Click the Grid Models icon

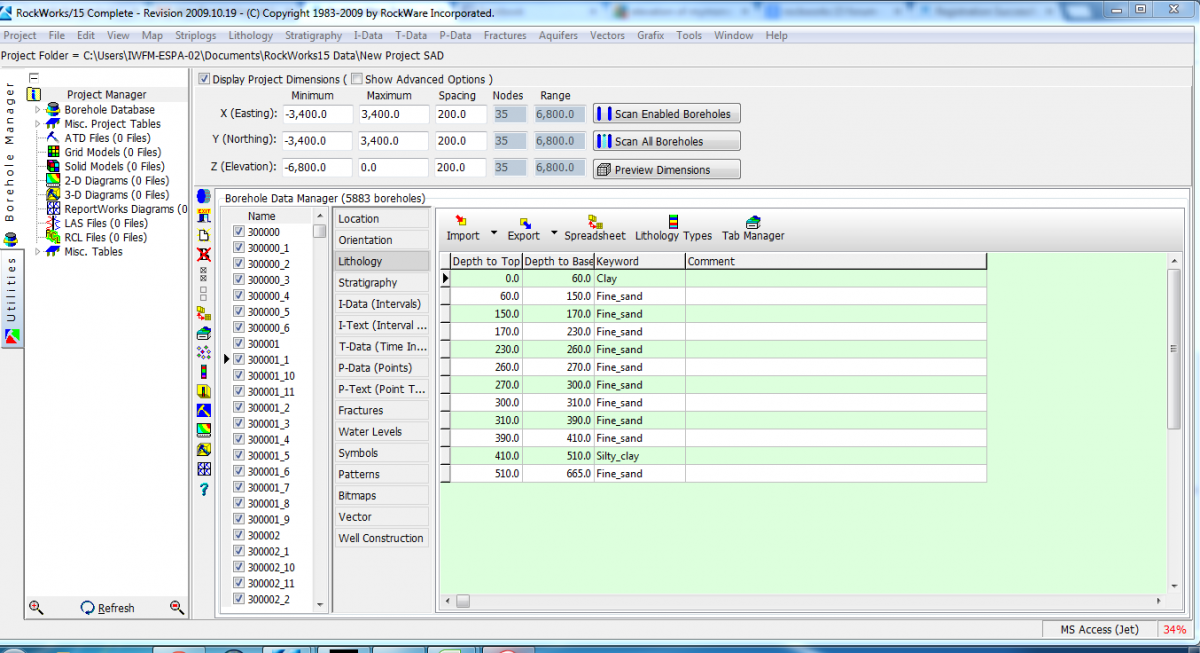tap(54, 152)
